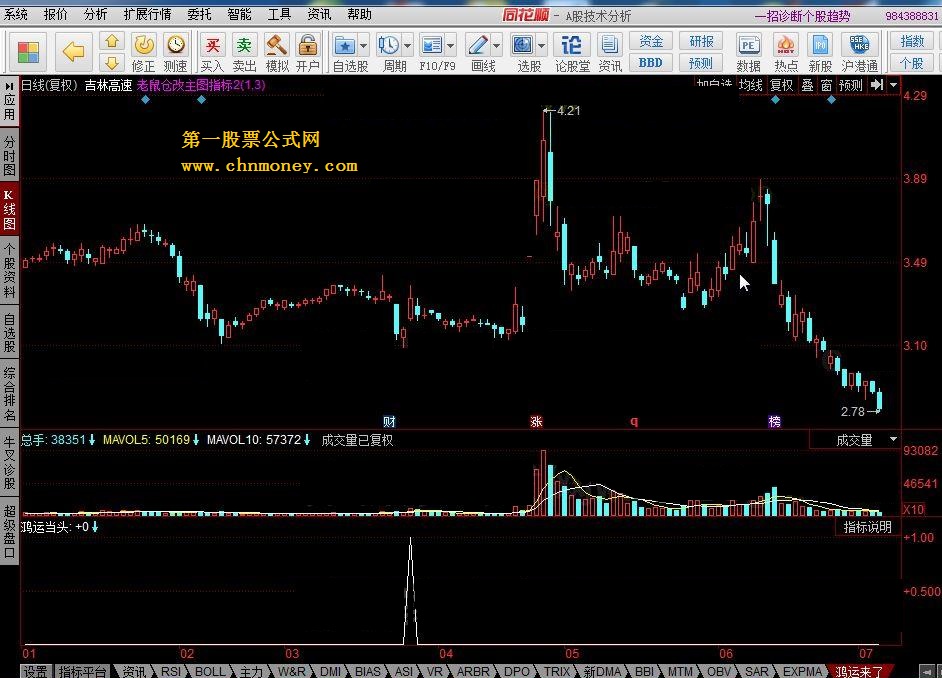The height and width of the screenshot is (678, 942).
Task: Click the 财 marker on the chart timeline
Action: pyautogui.click(x=389, y=422)
